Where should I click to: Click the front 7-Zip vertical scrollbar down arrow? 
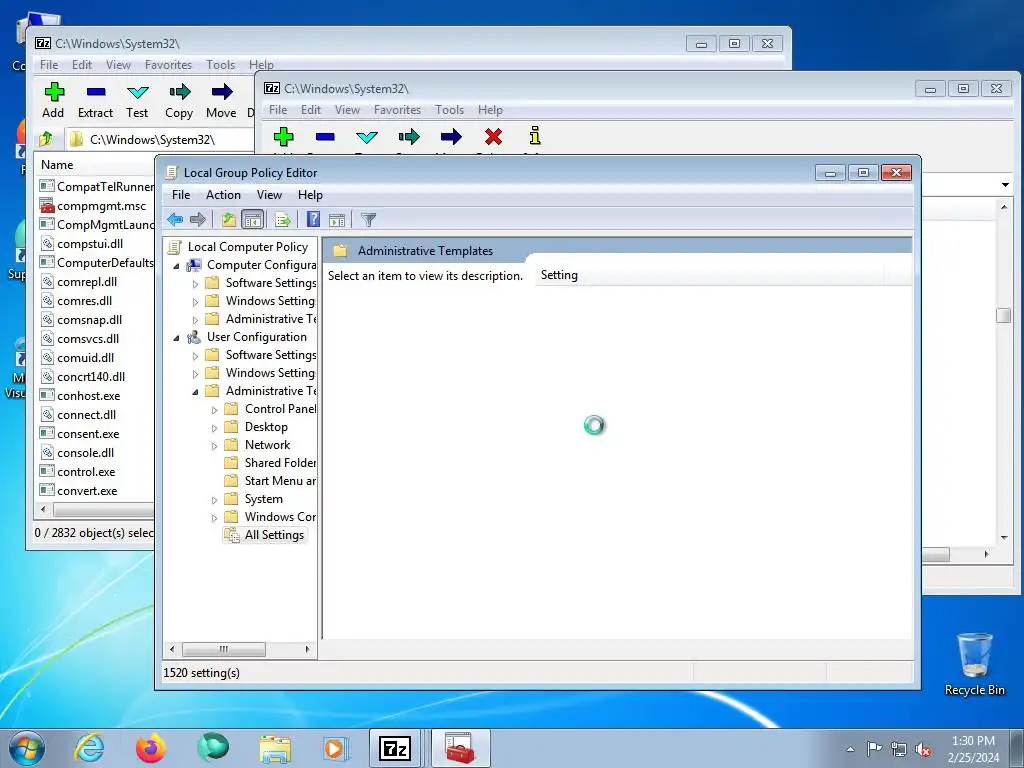(x=1004, y=538)
